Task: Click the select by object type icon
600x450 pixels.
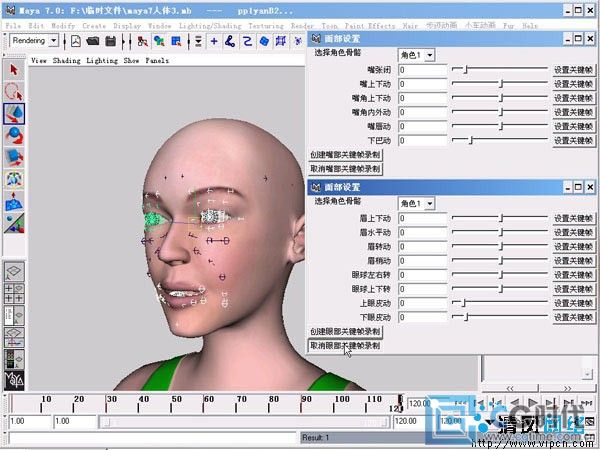Action: [x=159, y=41]
